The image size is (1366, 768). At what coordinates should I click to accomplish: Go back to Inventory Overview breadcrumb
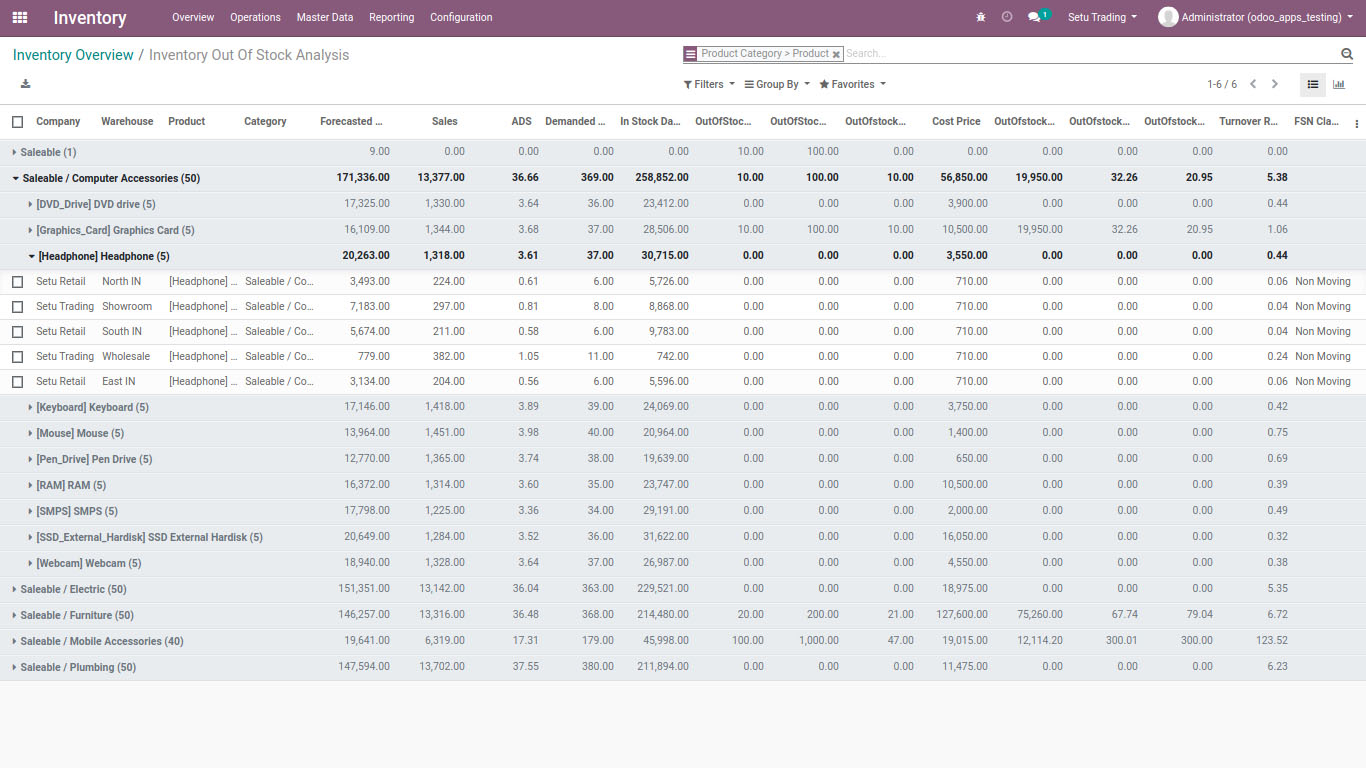(73, 55)
